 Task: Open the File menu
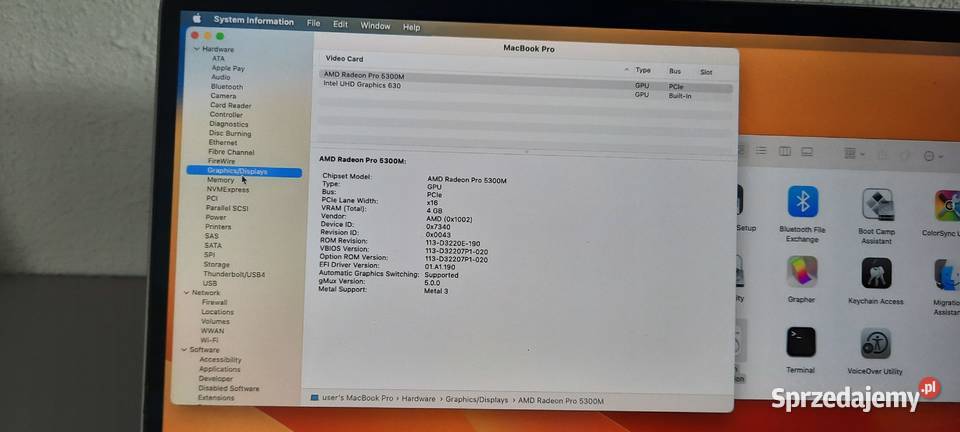pos(313,23)
